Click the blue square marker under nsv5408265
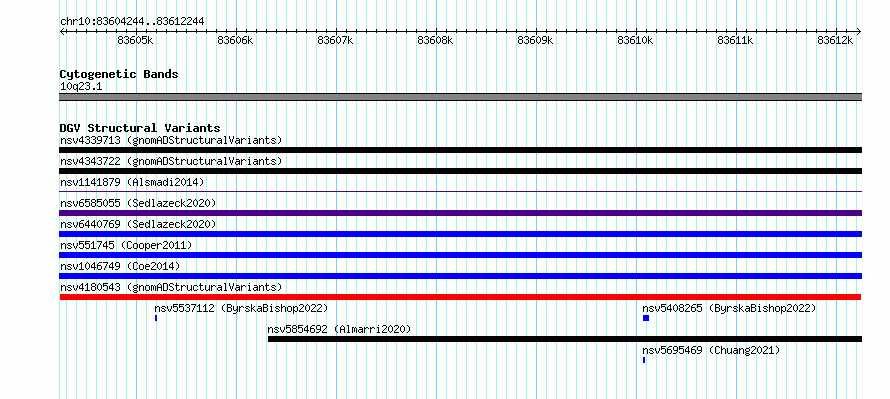The image size is (890, 399). (646, 318)
